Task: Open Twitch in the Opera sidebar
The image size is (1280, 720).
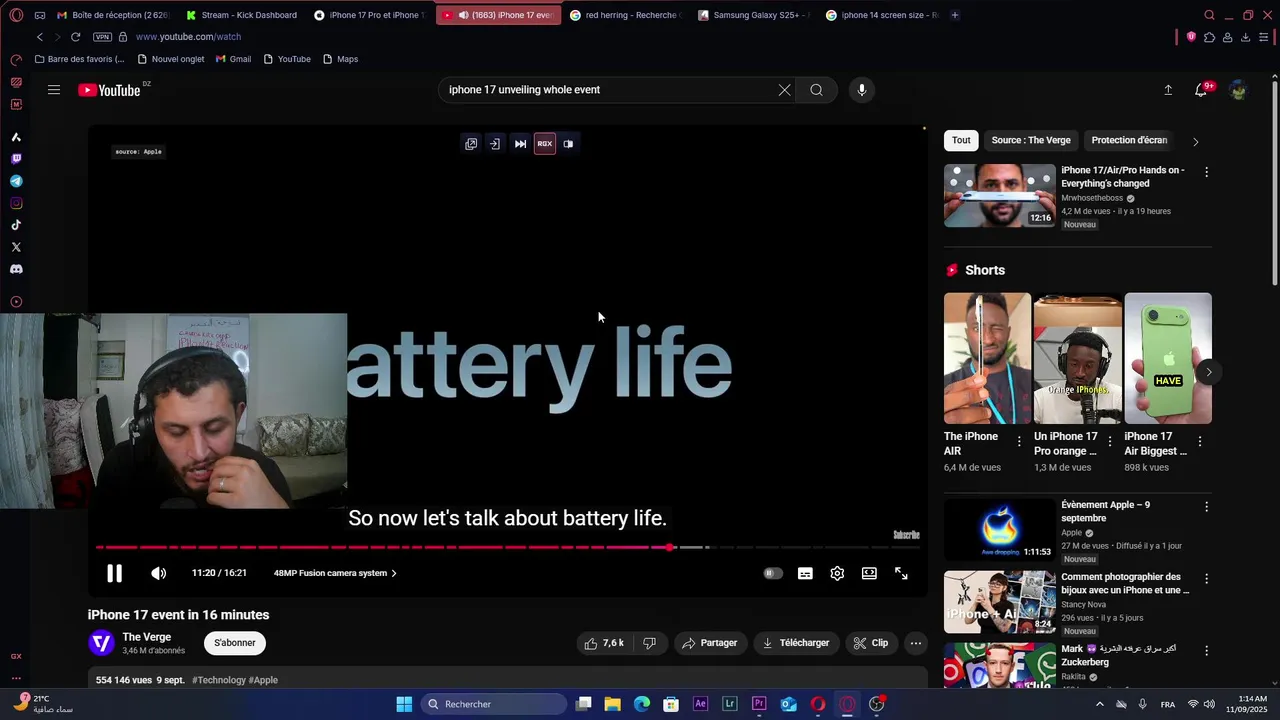Action: click(x=16, y=159)
